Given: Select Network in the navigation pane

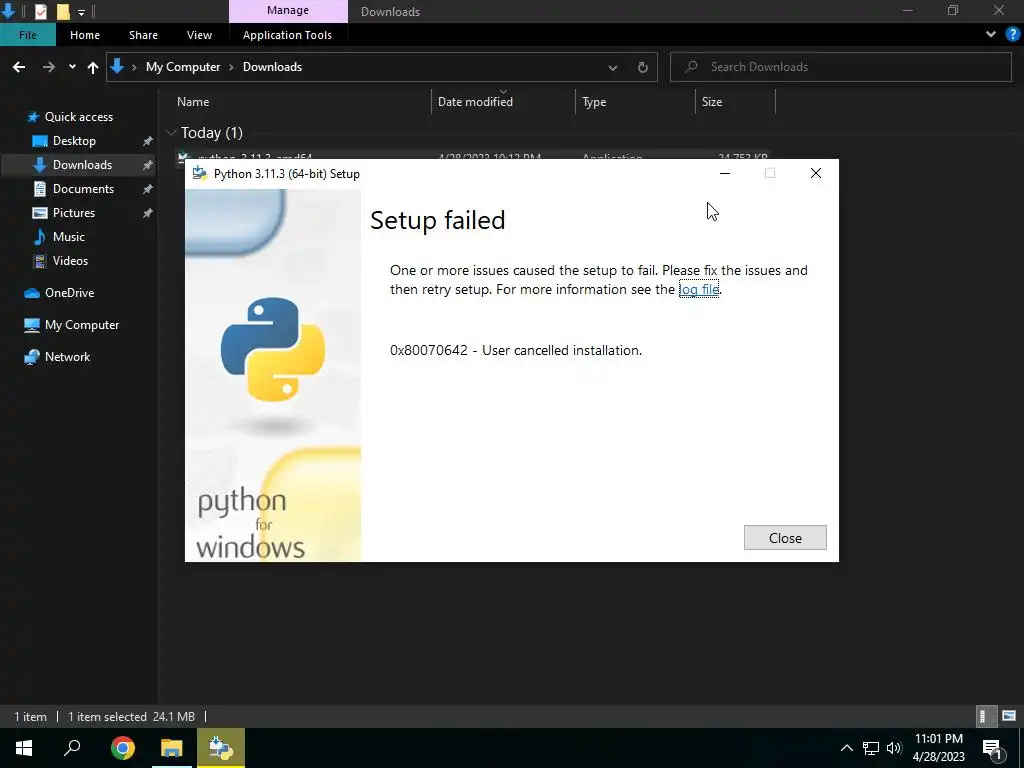Looking at the screenshot, I should 67,357.
